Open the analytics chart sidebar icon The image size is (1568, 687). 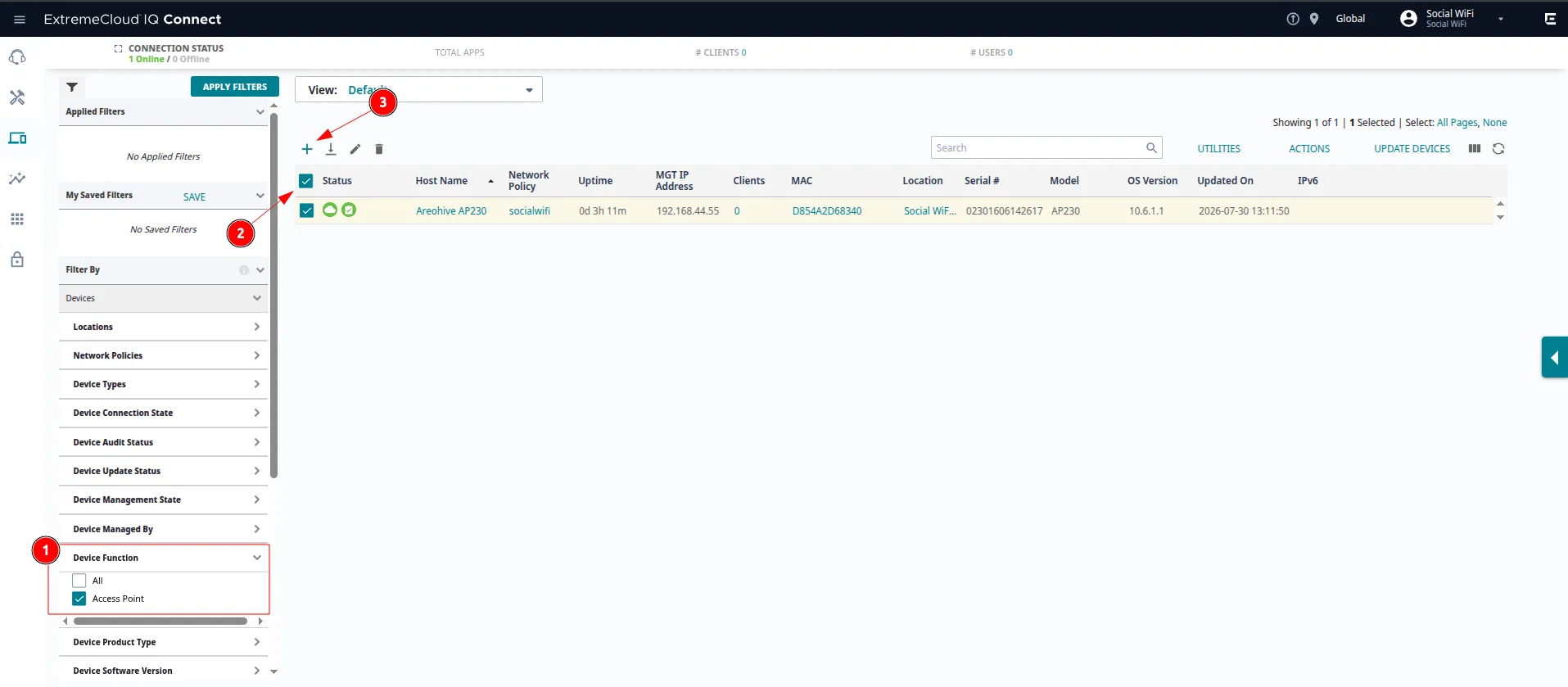point(17,179)
